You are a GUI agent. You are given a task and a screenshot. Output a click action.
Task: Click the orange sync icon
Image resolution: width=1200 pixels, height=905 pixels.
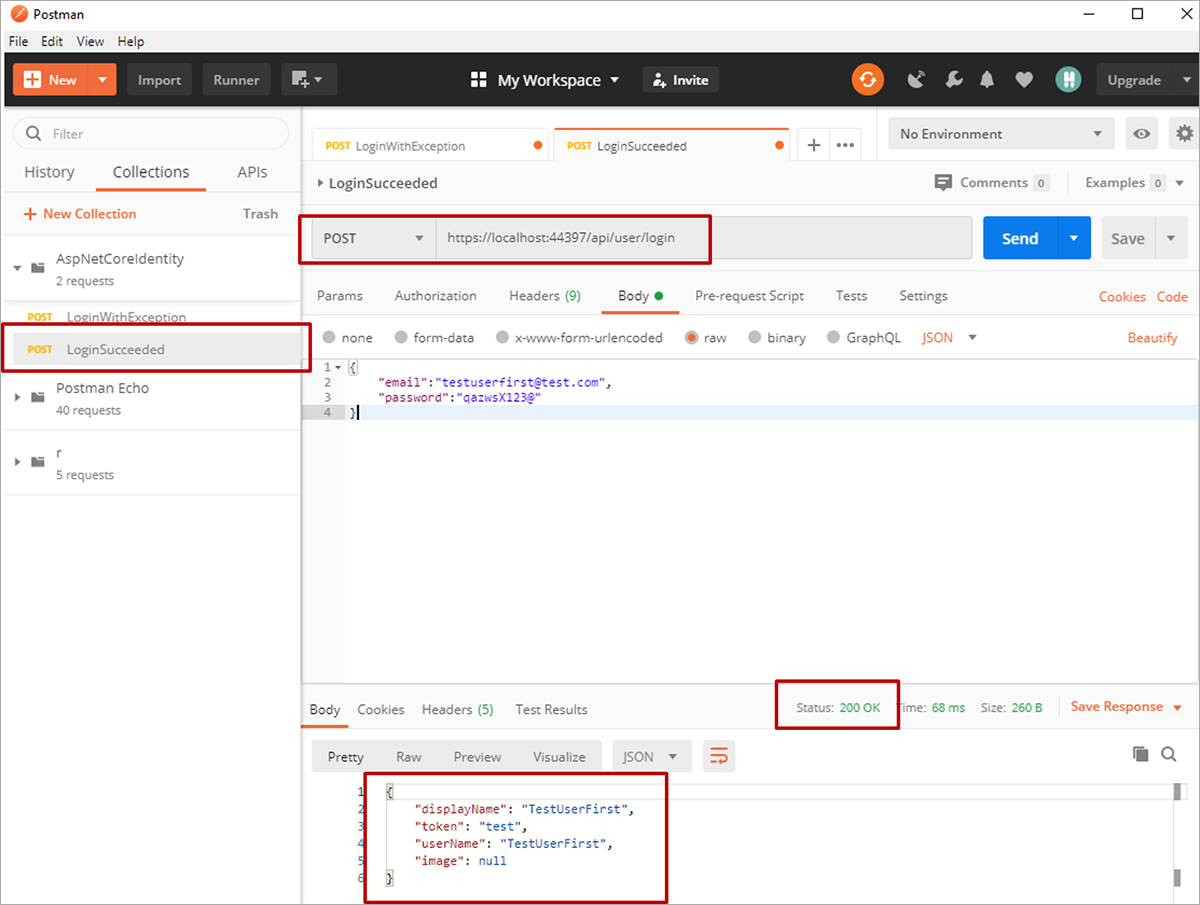pos(867,80)
